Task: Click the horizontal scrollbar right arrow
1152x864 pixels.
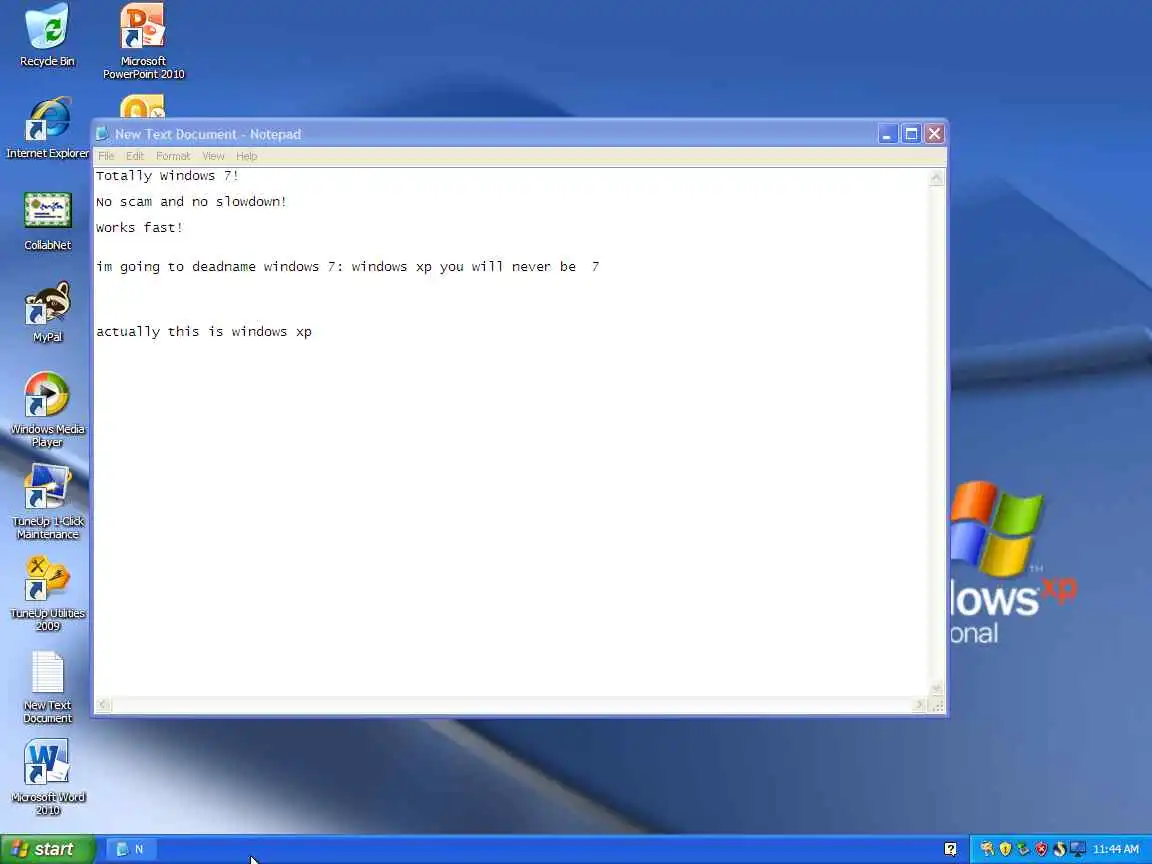Action: pos(918,705)
